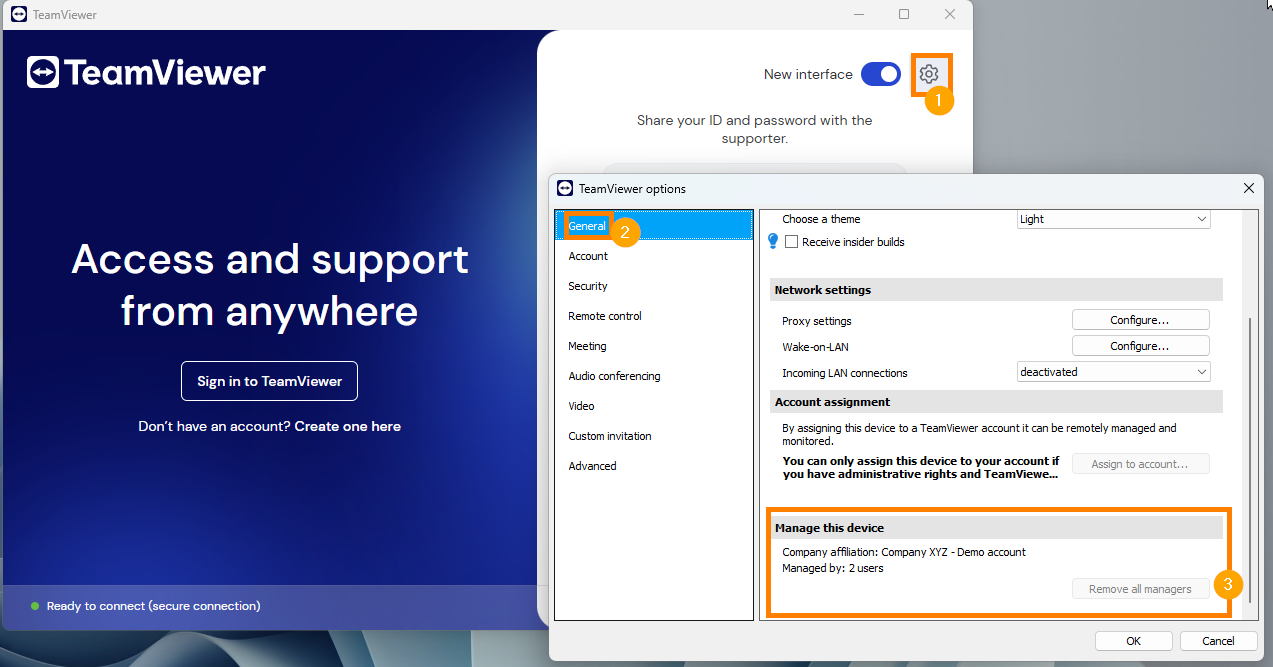The image size is (1273, 667).
Task: Maximize the TeamViewer main window
Action: (904, 14)
